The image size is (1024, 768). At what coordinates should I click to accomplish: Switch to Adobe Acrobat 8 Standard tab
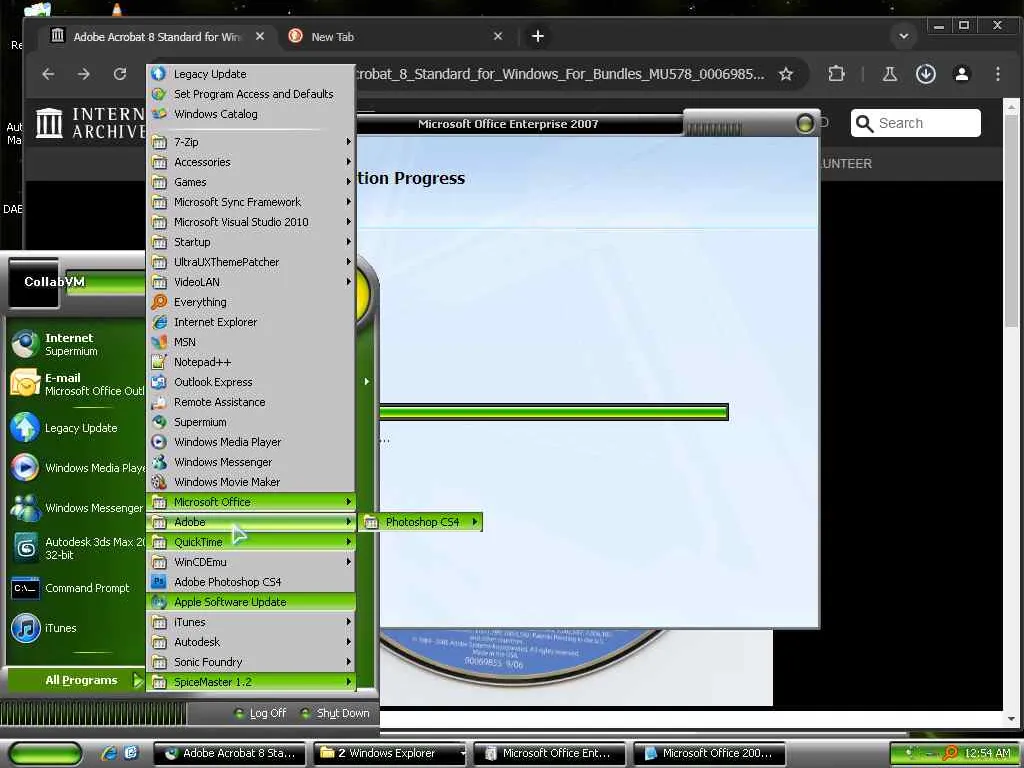coord(157,37)
